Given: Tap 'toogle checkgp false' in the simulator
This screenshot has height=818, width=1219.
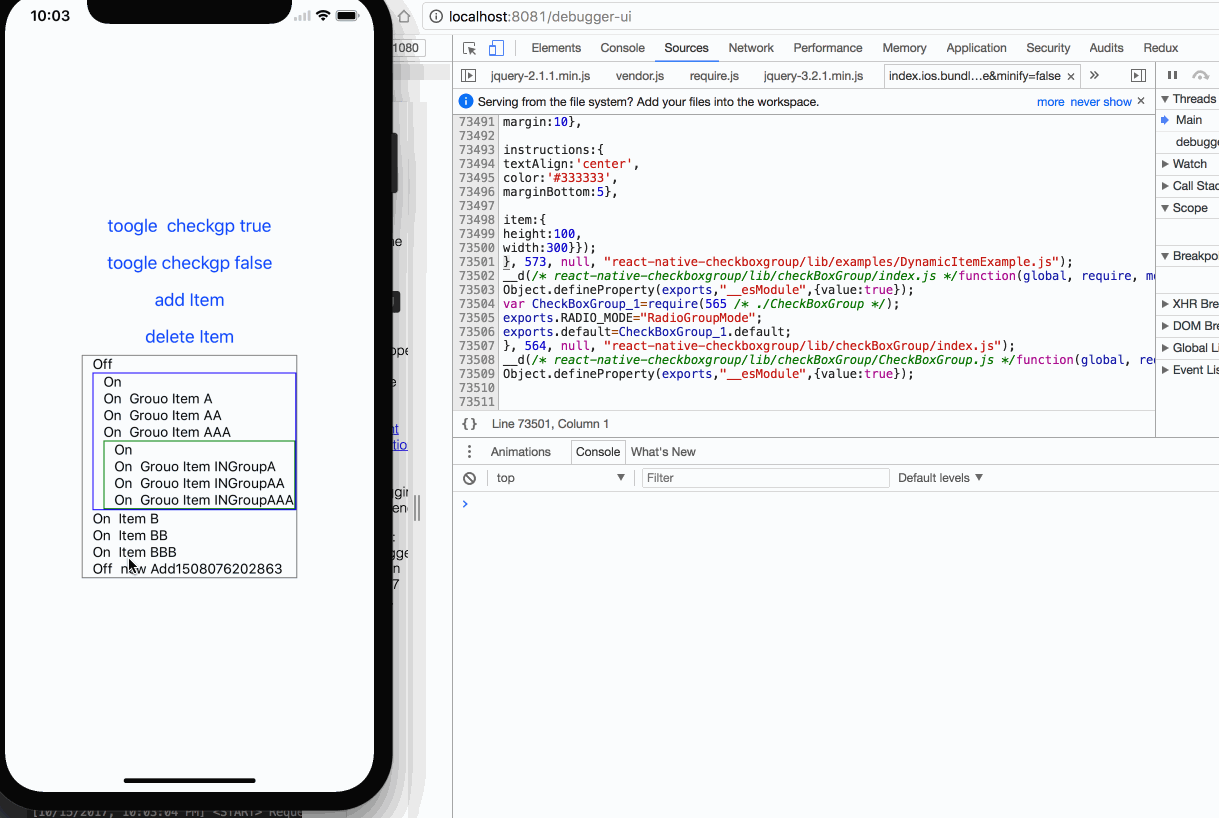Looking at the screenshot, I should pos(189,263).
